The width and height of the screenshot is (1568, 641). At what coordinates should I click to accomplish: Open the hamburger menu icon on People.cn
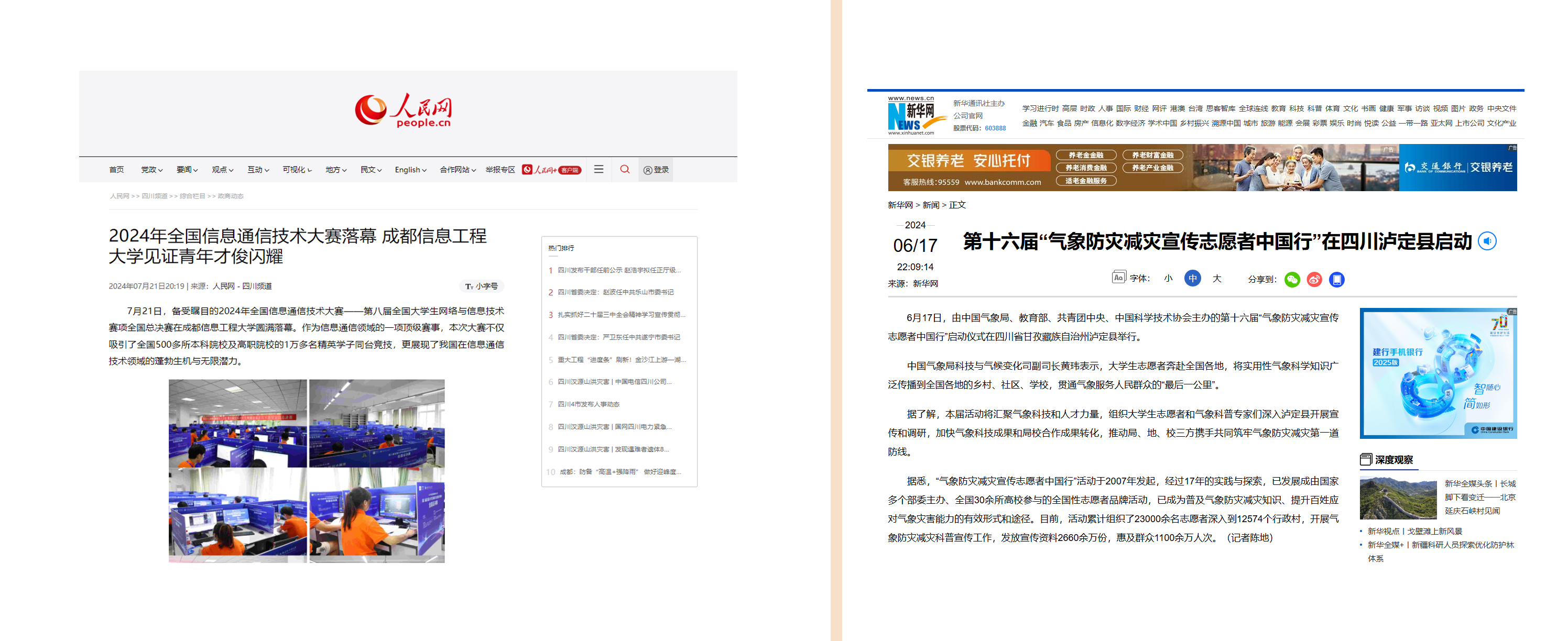point(598,170)
